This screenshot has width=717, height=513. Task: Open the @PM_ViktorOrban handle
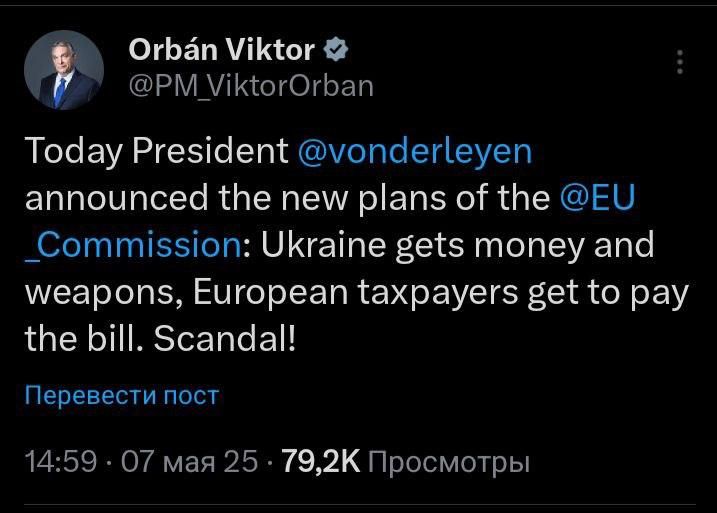(x=250, y=86)
